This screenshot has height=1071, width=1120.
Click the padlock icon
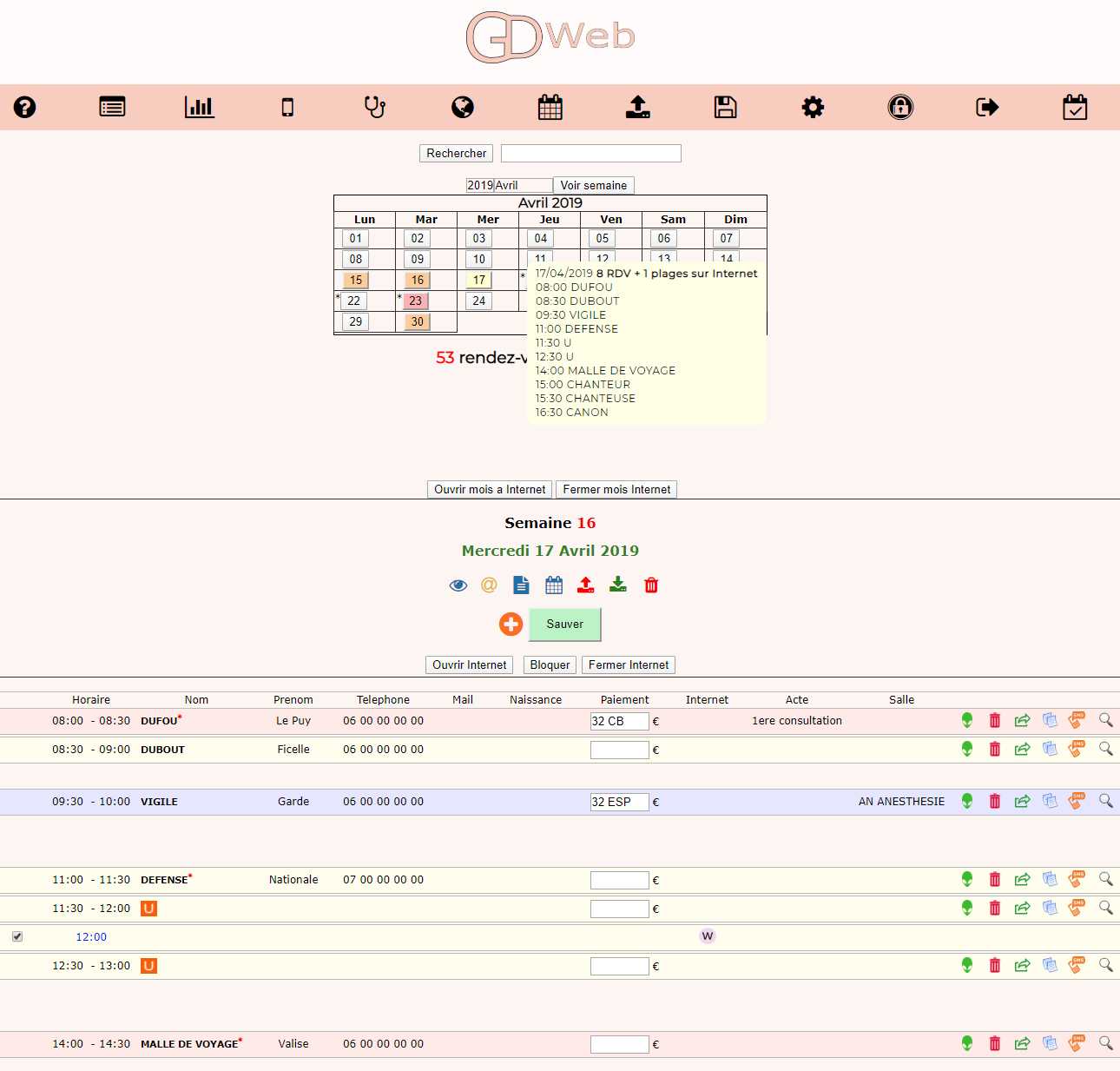click(x=900, y=107)
